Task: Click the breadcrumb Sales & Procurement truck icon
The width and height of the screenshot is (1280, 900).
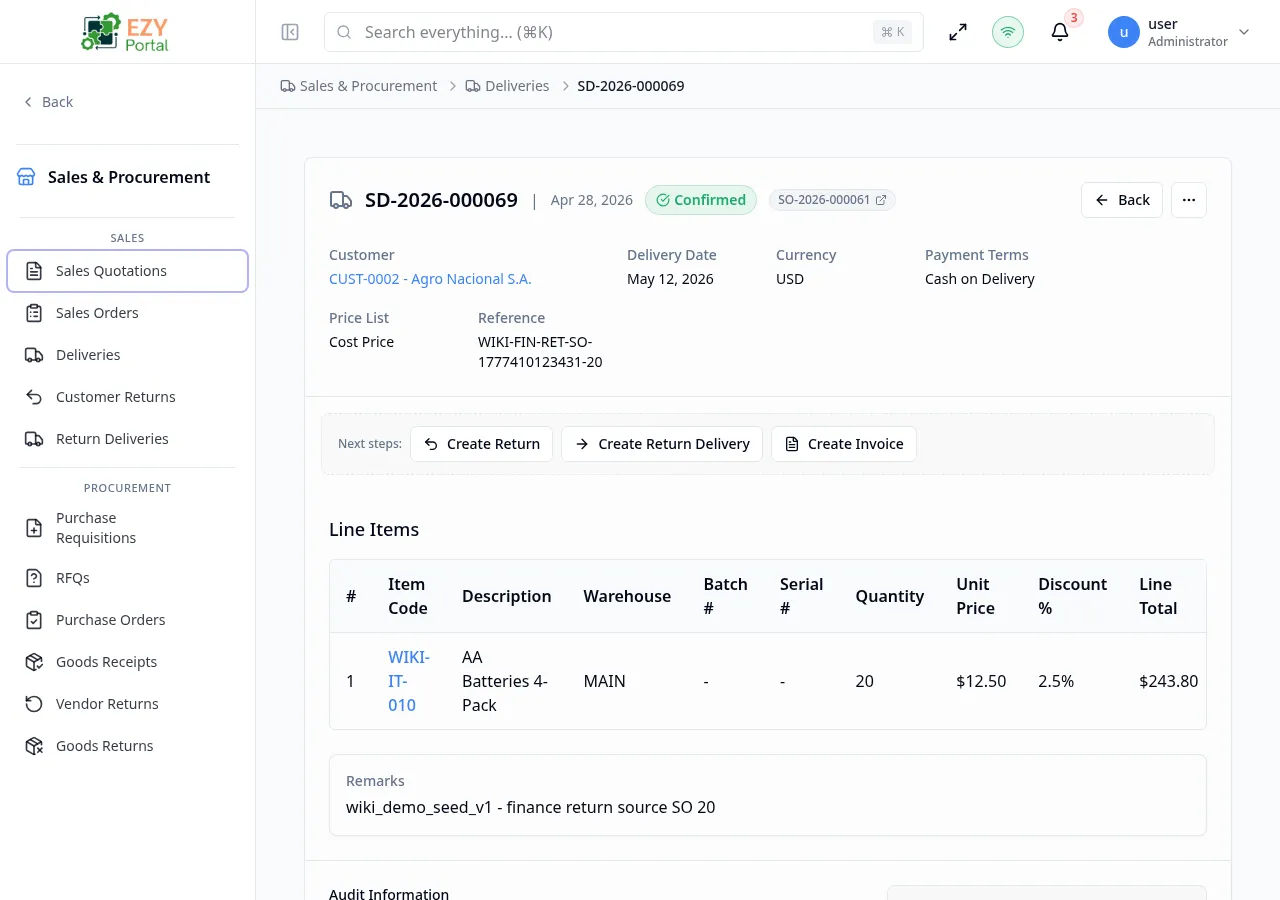Action: click(x=288, y=86)
